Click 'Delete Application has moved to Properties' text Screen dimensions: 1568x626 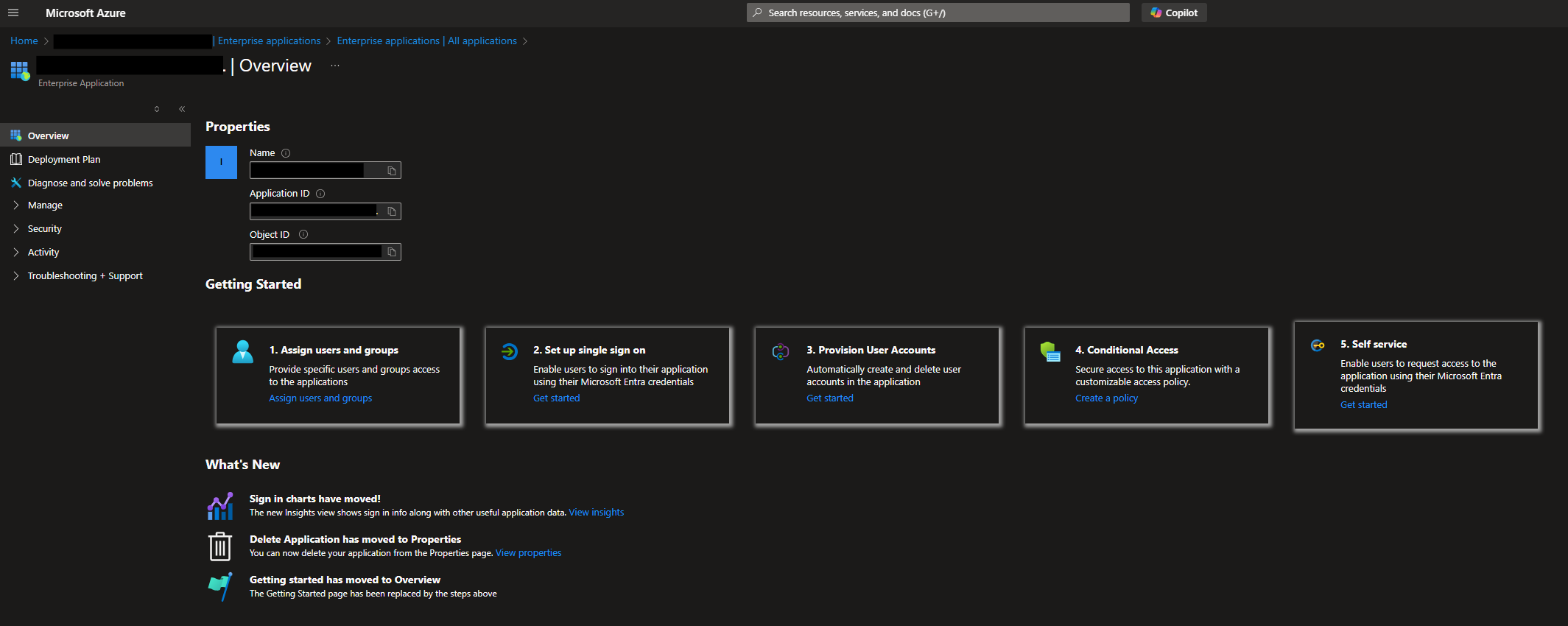click(356, 540)
